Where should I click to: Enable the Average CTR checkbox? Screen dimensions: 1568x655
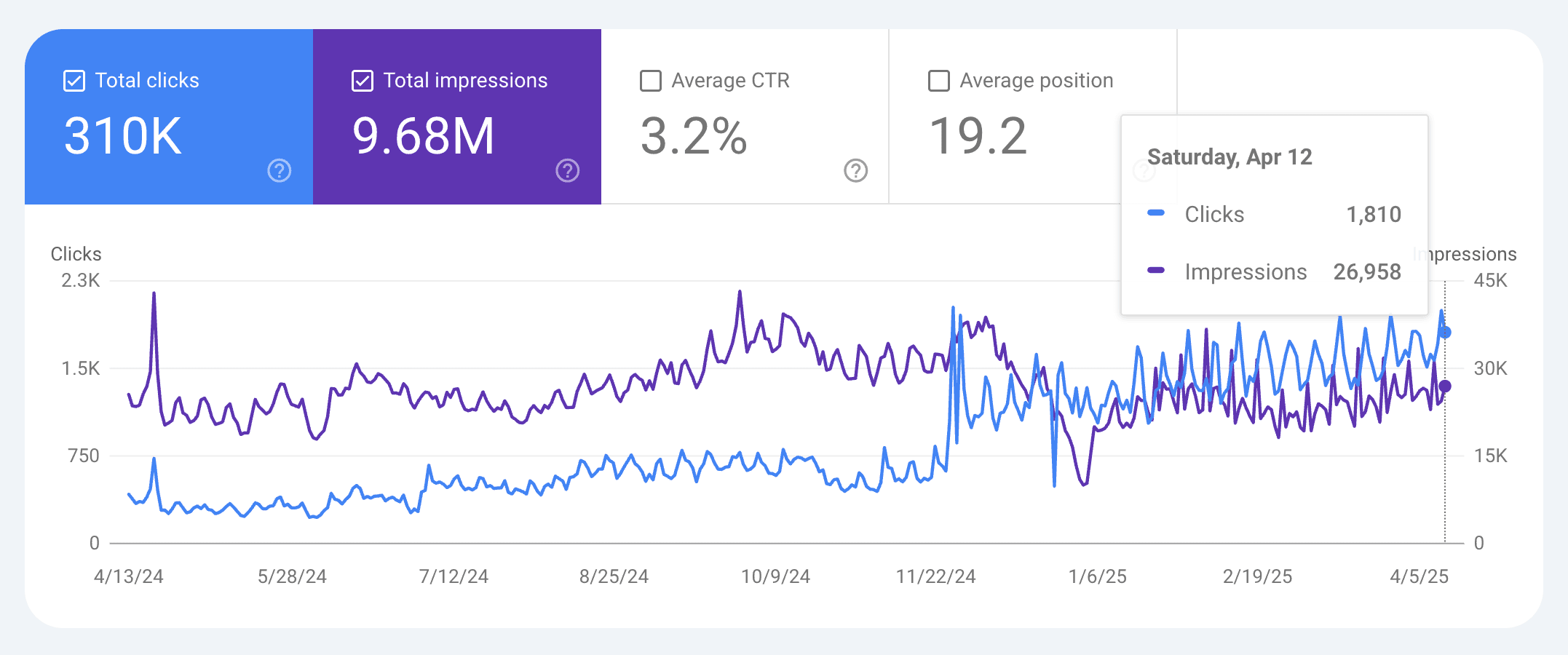coord(650,81)
